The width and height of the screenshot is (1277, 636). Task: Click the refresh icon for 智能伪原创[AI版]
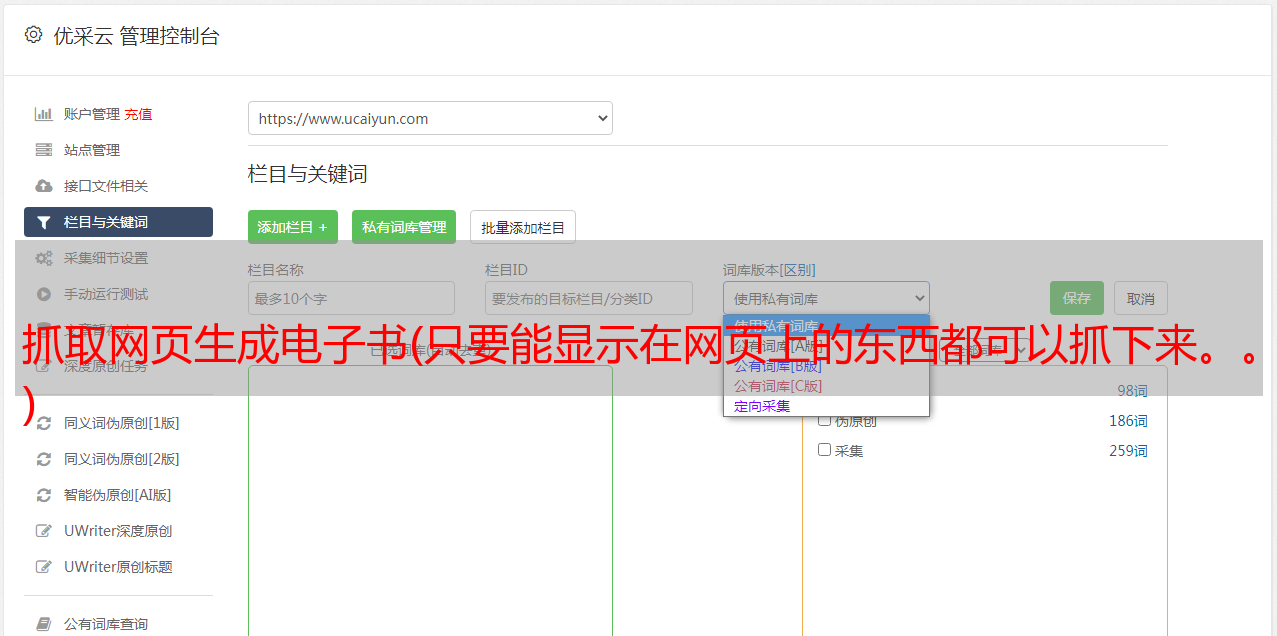44,495
